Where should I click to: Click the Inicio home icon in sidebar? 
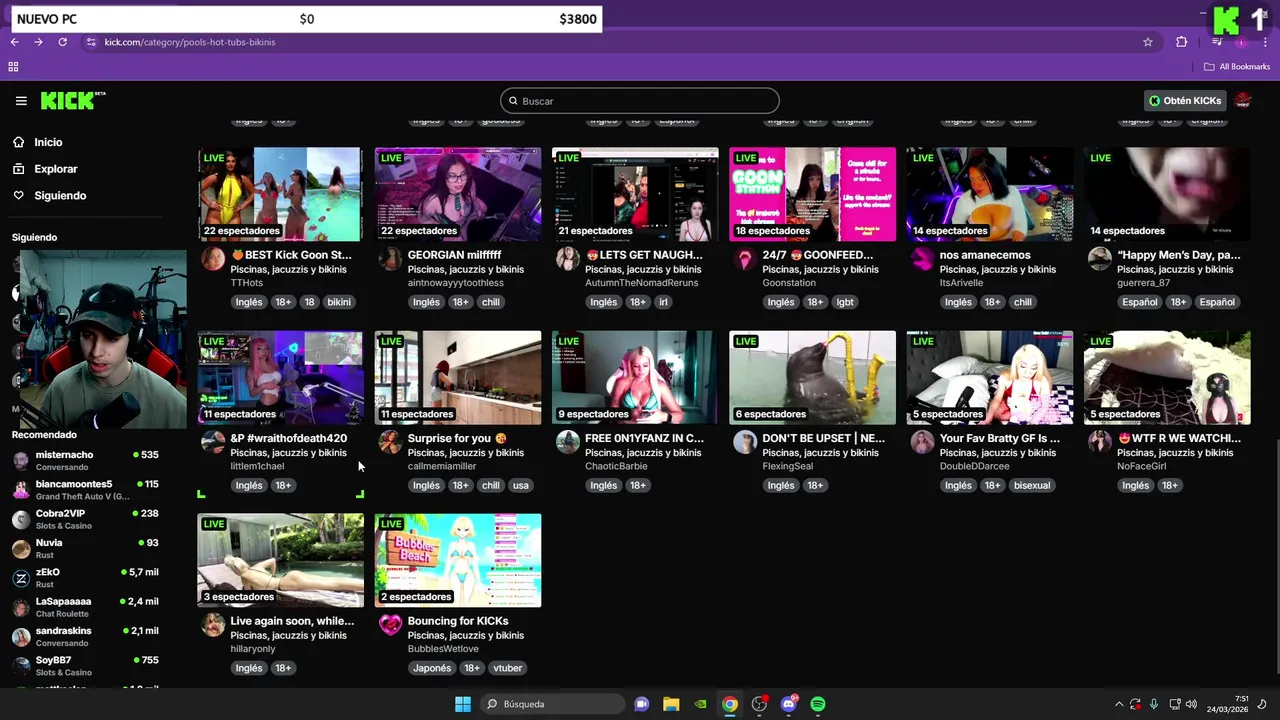[18, 142]
